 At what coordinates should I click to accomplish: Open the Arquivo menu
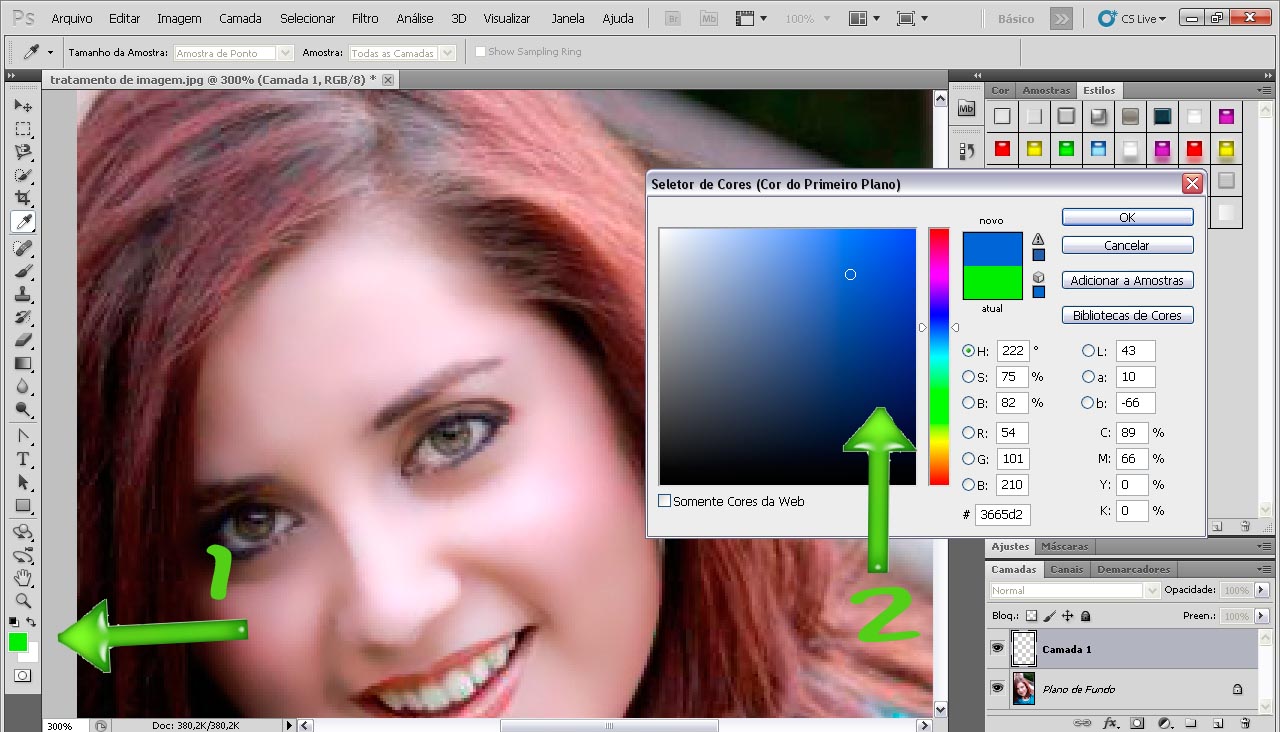coord(72,18)
